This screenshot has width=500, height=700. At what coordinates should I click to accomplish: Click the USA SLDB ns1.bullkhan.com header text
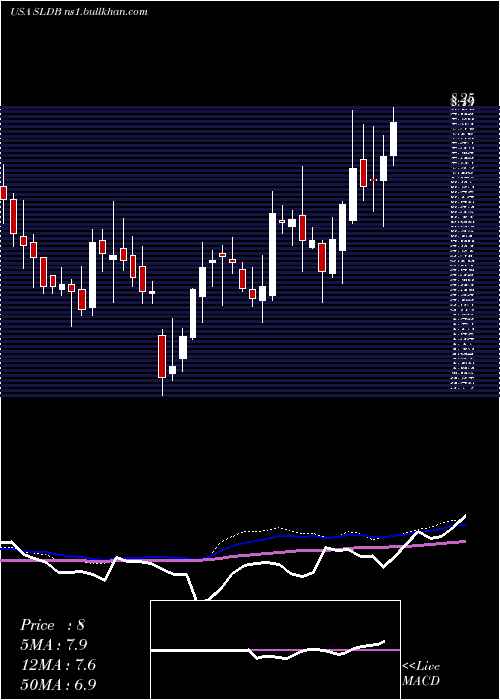pyautogui.click(x=79, y=12)
